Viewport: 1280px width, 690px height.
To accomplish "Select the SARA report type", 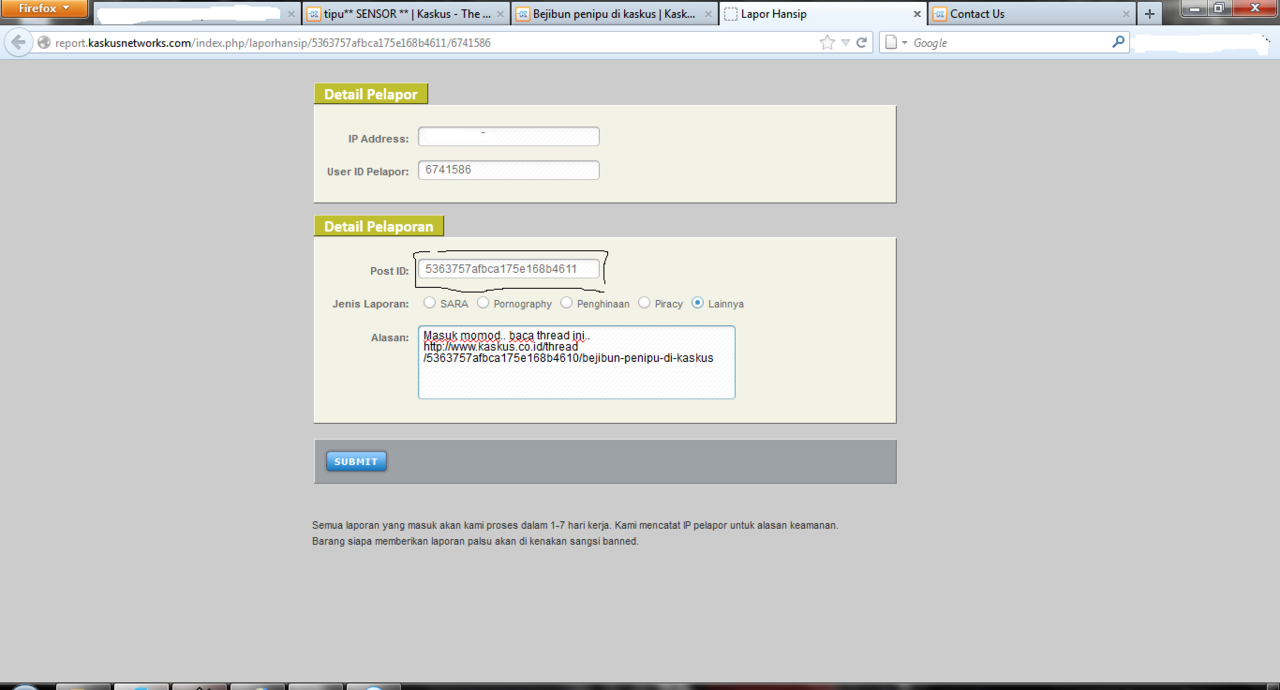I will click(x=430, y=303).
